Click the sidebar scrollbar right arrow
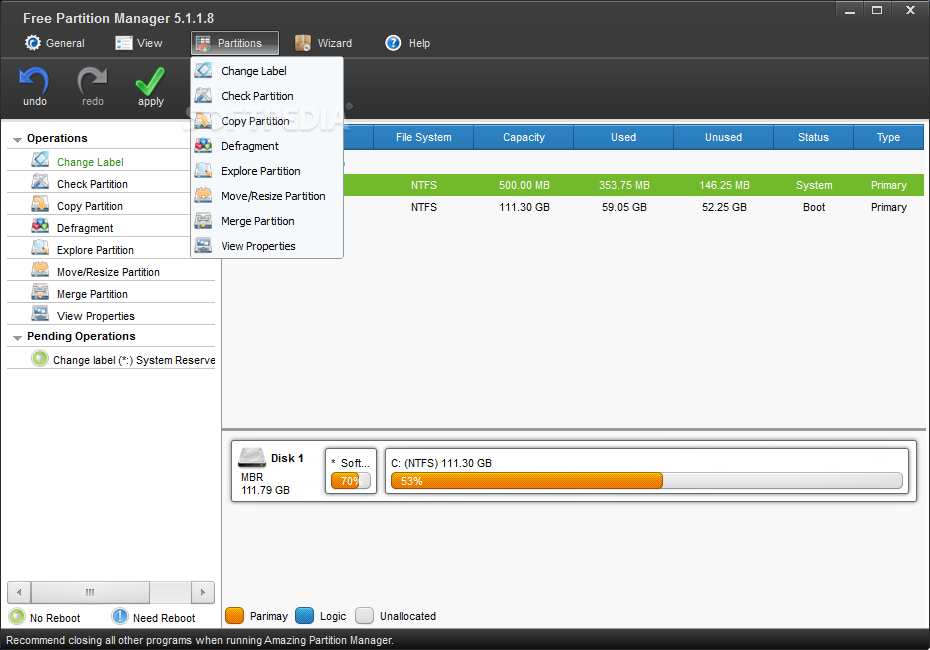The width and height of the screenshot is (930, 650). pyautogui.click(x=203, y=592)
